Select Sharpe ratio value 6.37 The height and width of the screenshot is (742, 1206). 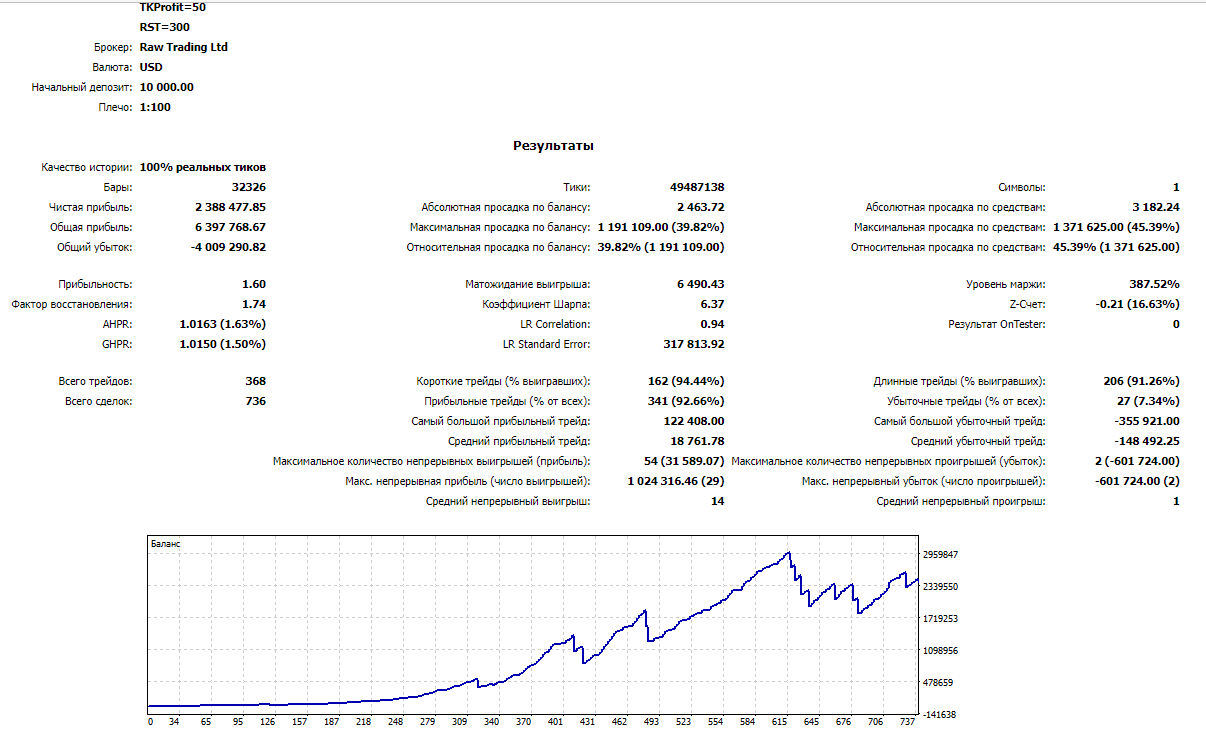(712, 304)
